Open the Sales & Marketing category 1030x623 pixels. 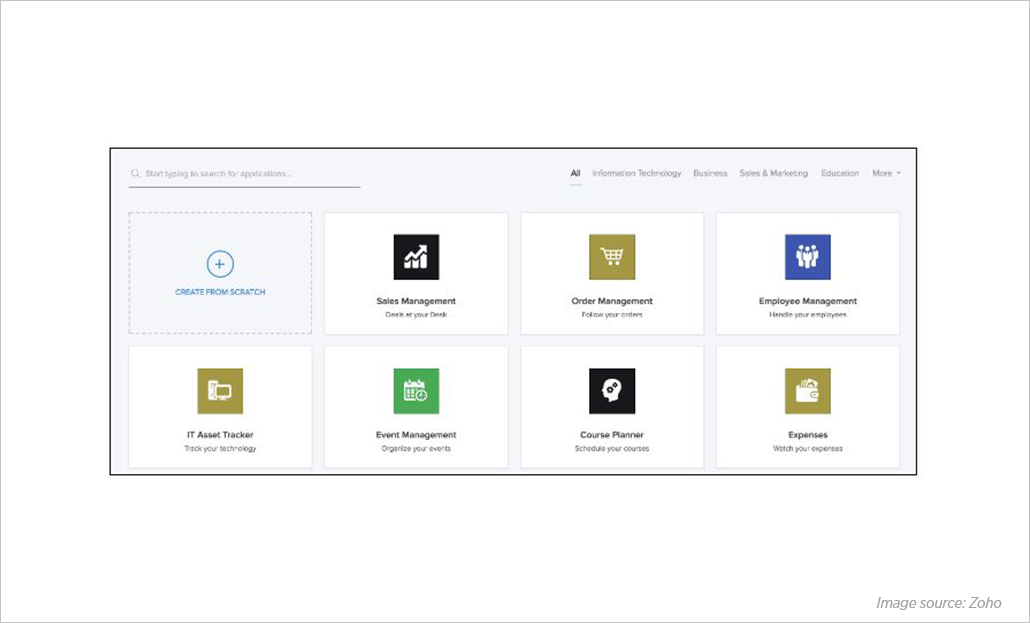click(773, 172)
